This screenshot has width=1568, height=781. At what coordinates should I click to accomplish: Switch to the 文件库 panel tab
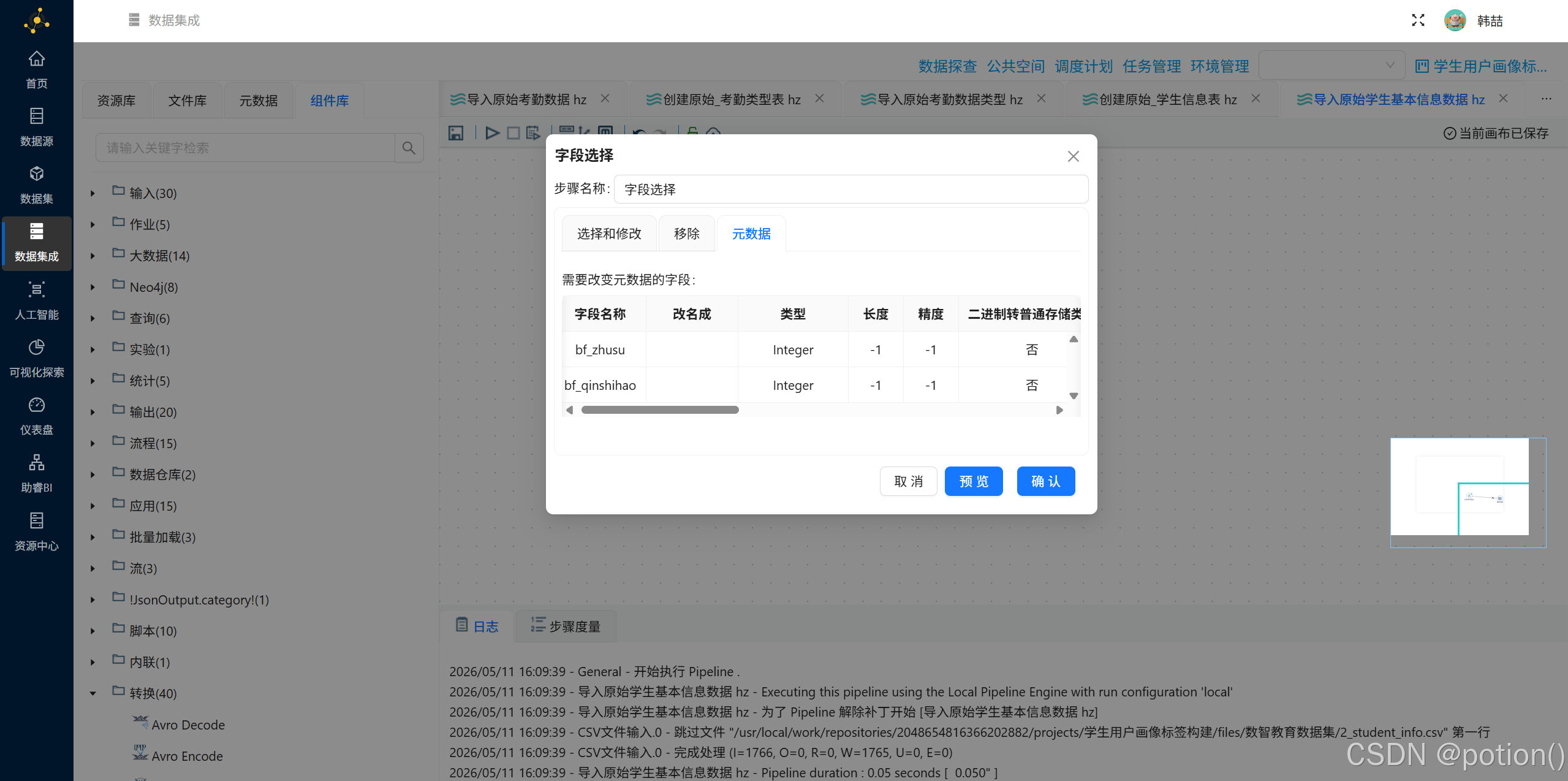click(187, 101)
